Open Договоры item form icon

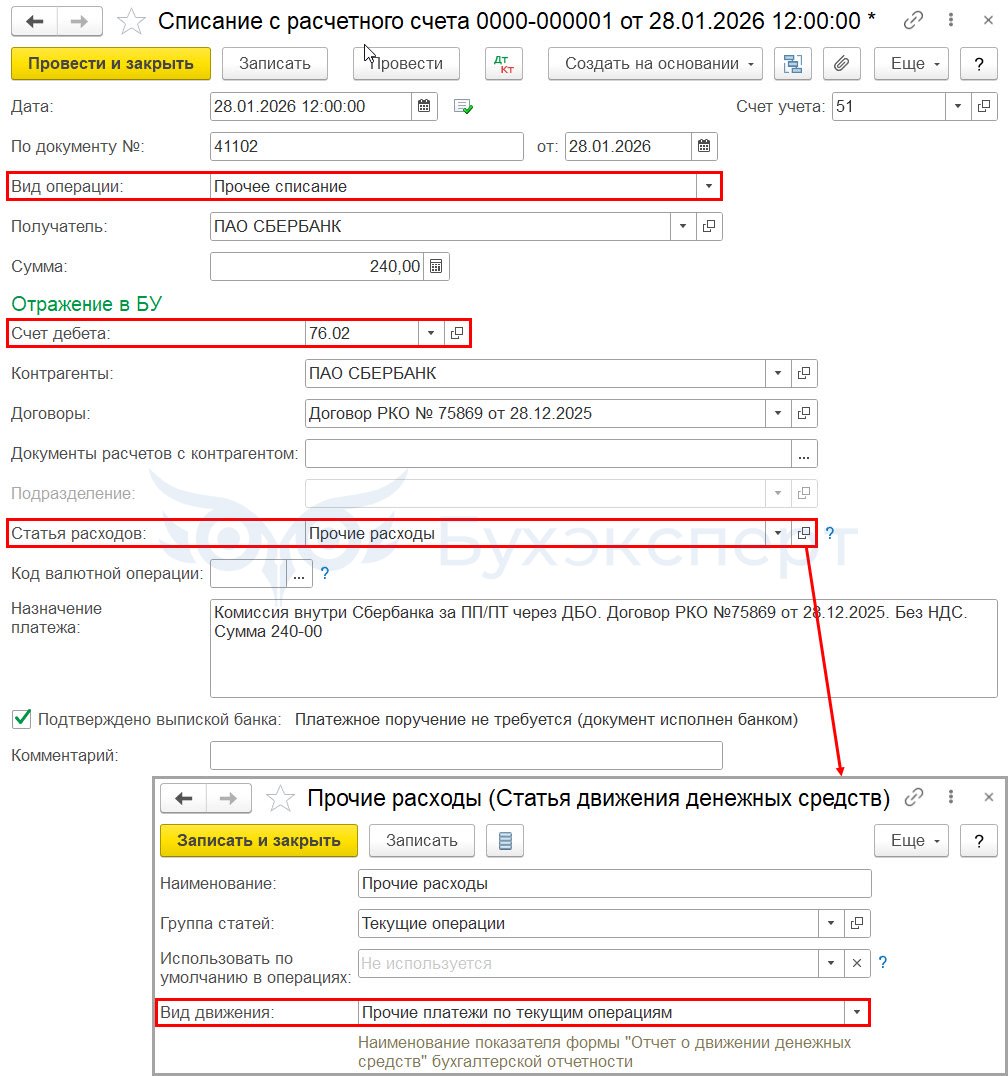[x=804, y=413]
